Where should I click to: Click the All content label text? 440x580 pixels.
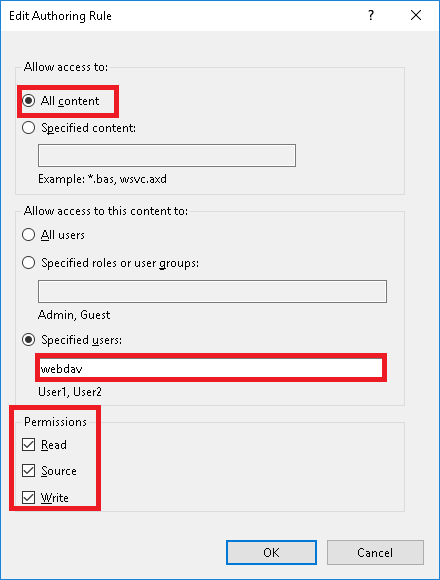coord(70,101)
